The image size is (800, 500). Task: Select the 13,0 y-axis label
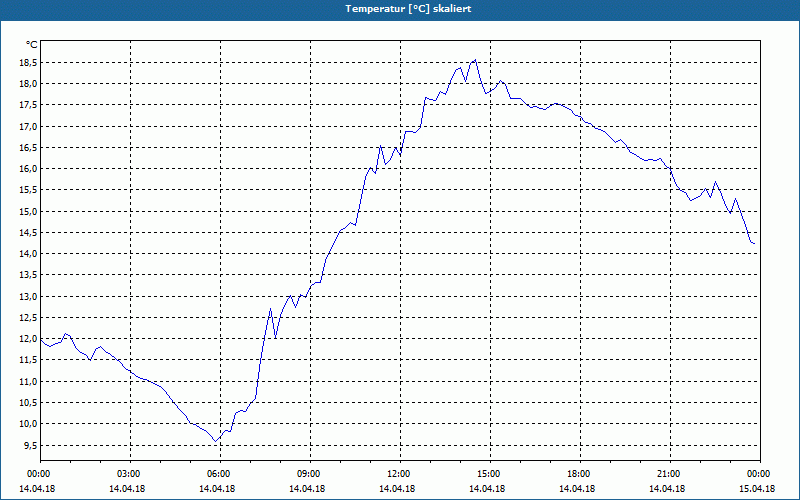click(x=29, y=296)
